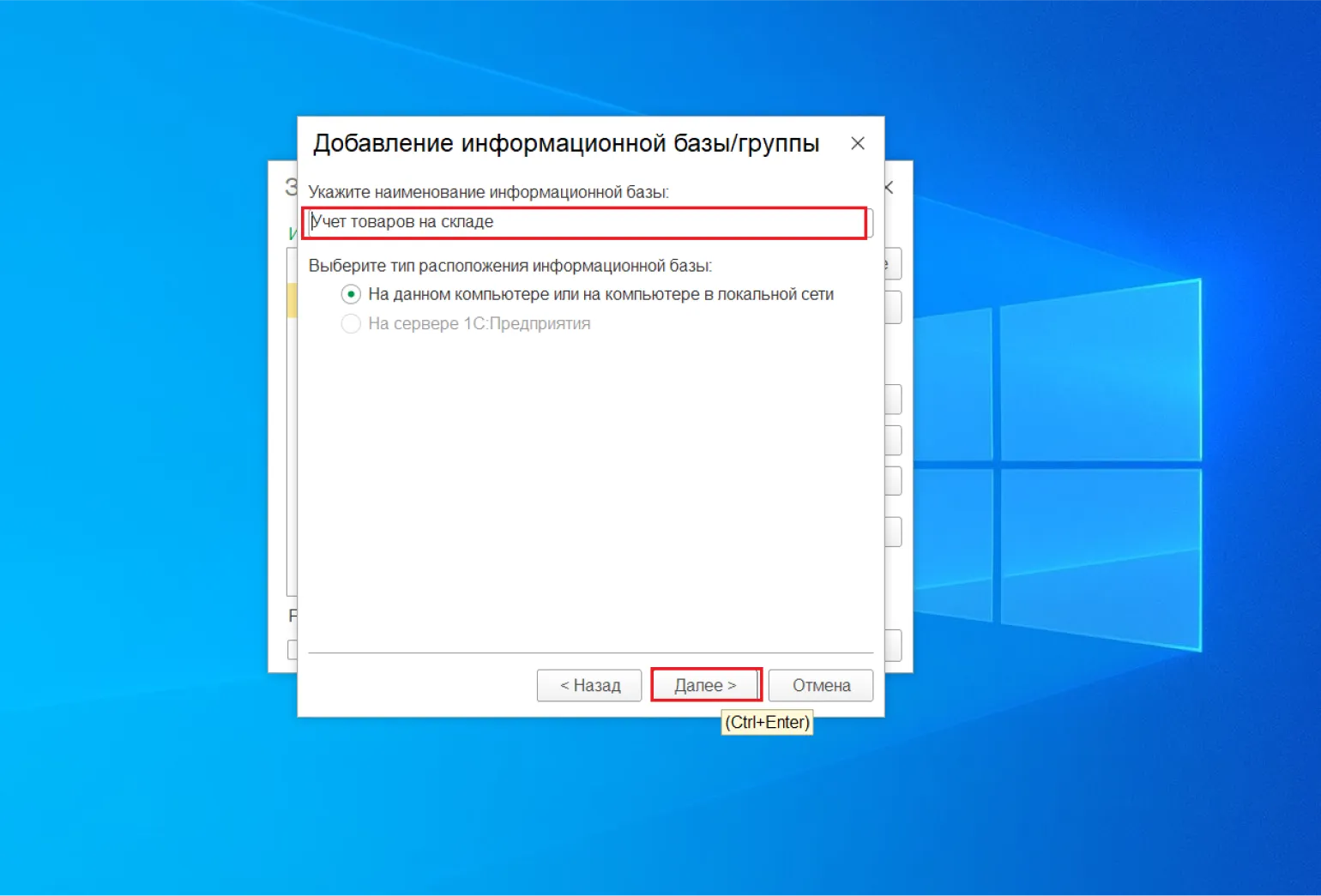1321x896 pixels.
Task: Close the launcher window behind the dialog
Action: pos(890,187)
